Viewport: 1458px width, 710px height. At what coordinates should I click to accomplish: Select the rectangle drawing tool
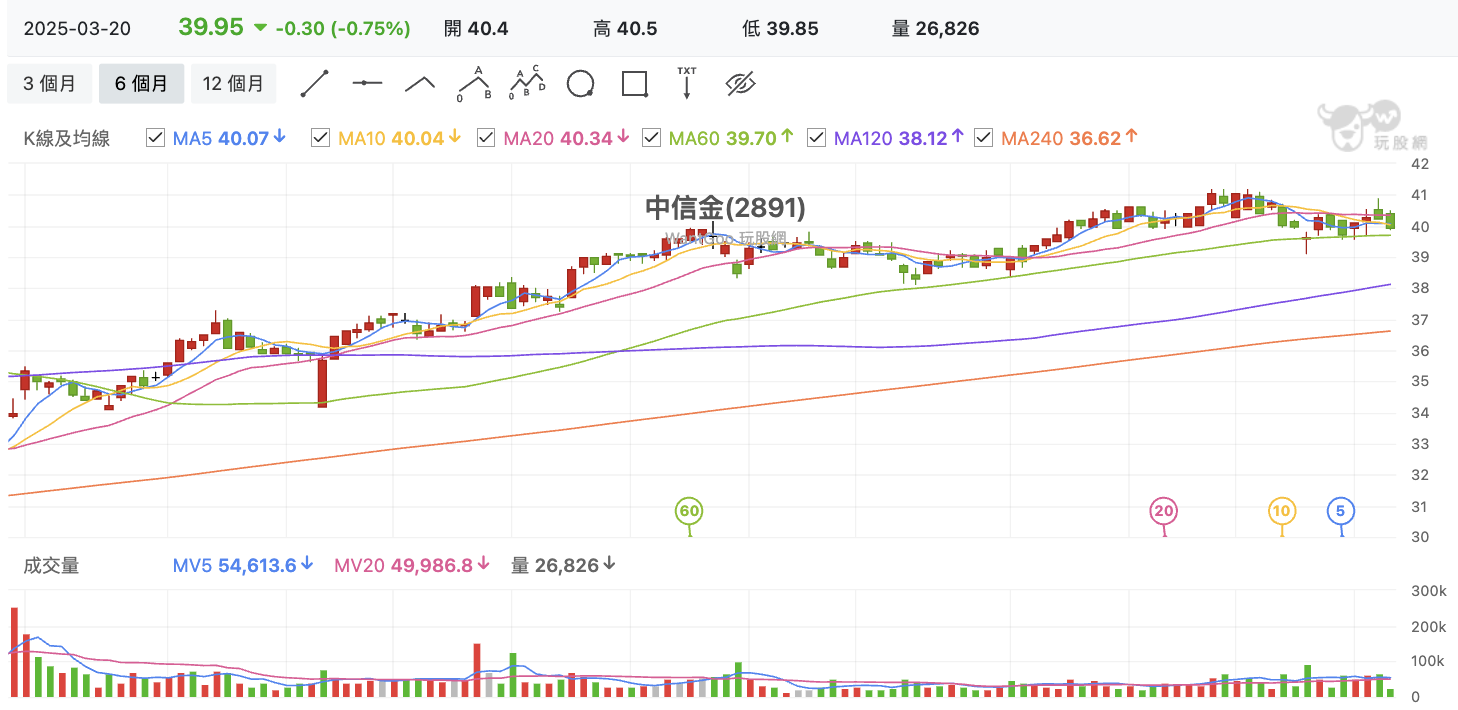click(x=635, y=83)
